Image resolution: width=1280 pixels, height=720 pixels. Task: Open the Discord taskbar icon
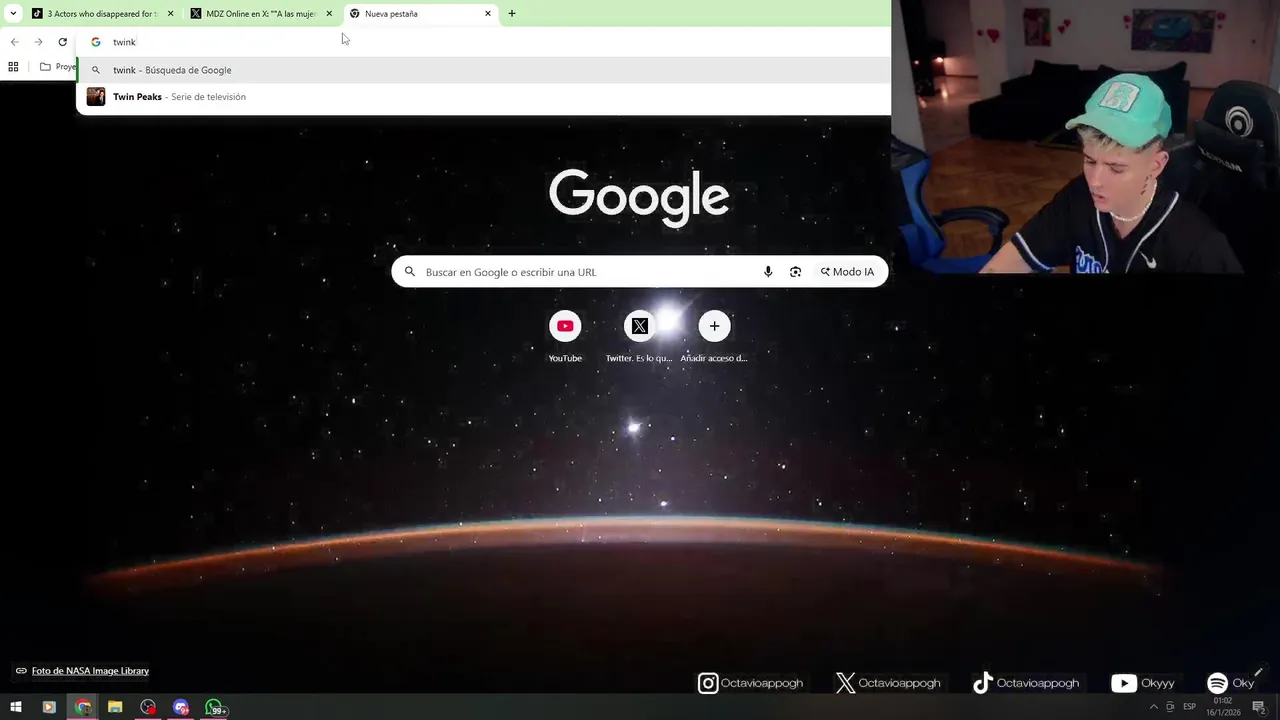(181, 708)
